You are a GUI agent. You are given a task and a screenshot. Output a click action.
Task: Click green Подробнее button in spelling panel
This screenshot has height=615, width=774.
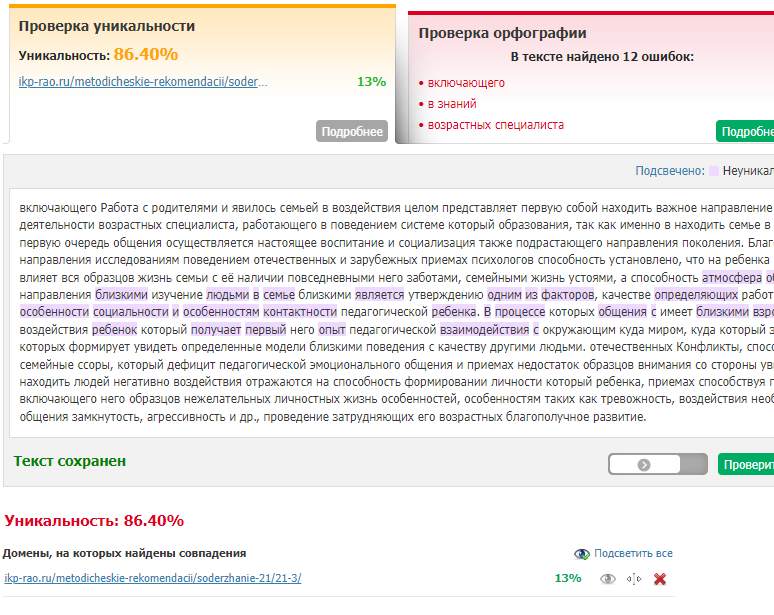[745, 131]
